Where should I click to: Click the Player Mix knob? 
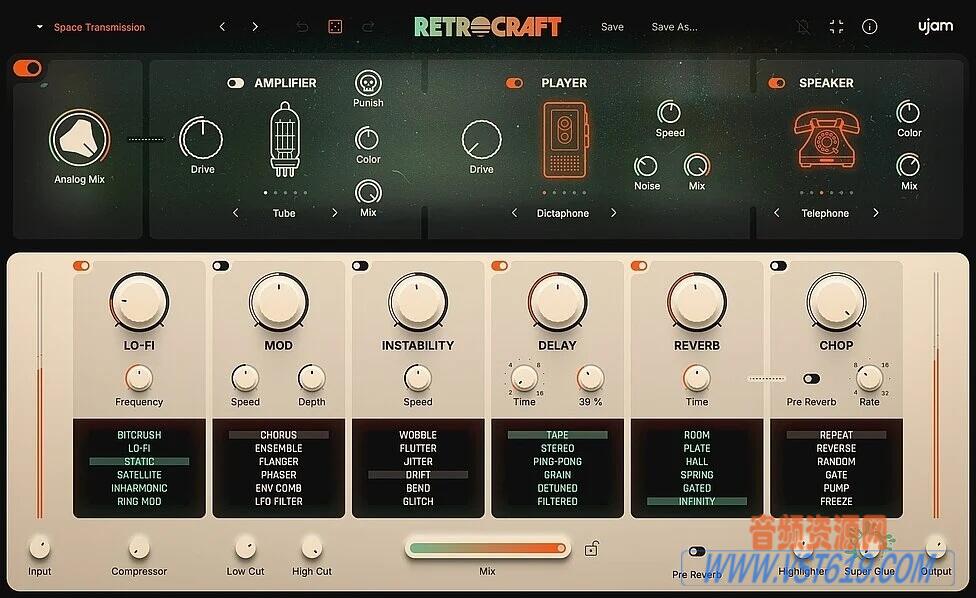(x=697, y=166)
